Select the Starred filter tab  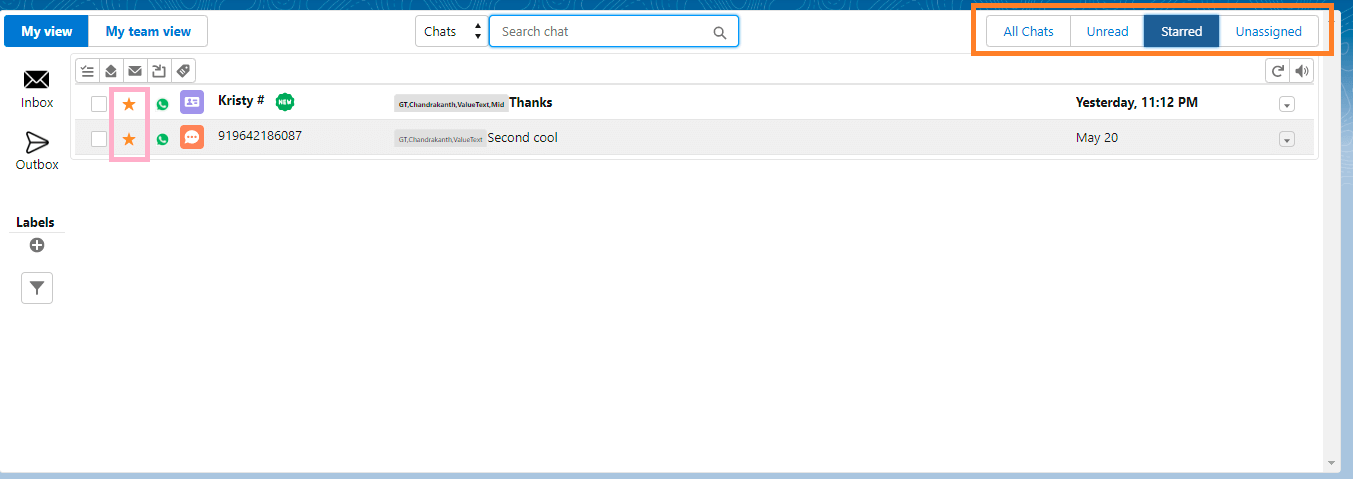(x=1182, y=31)
